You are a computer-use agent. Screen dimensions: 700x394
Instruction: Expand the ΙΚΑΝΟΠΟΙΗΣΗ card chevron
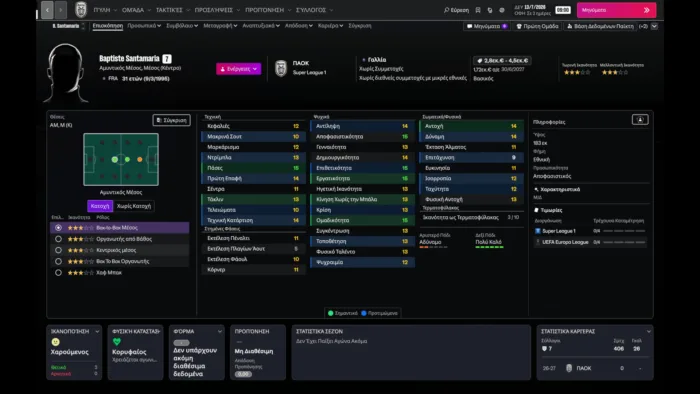(x=97, y=331)
